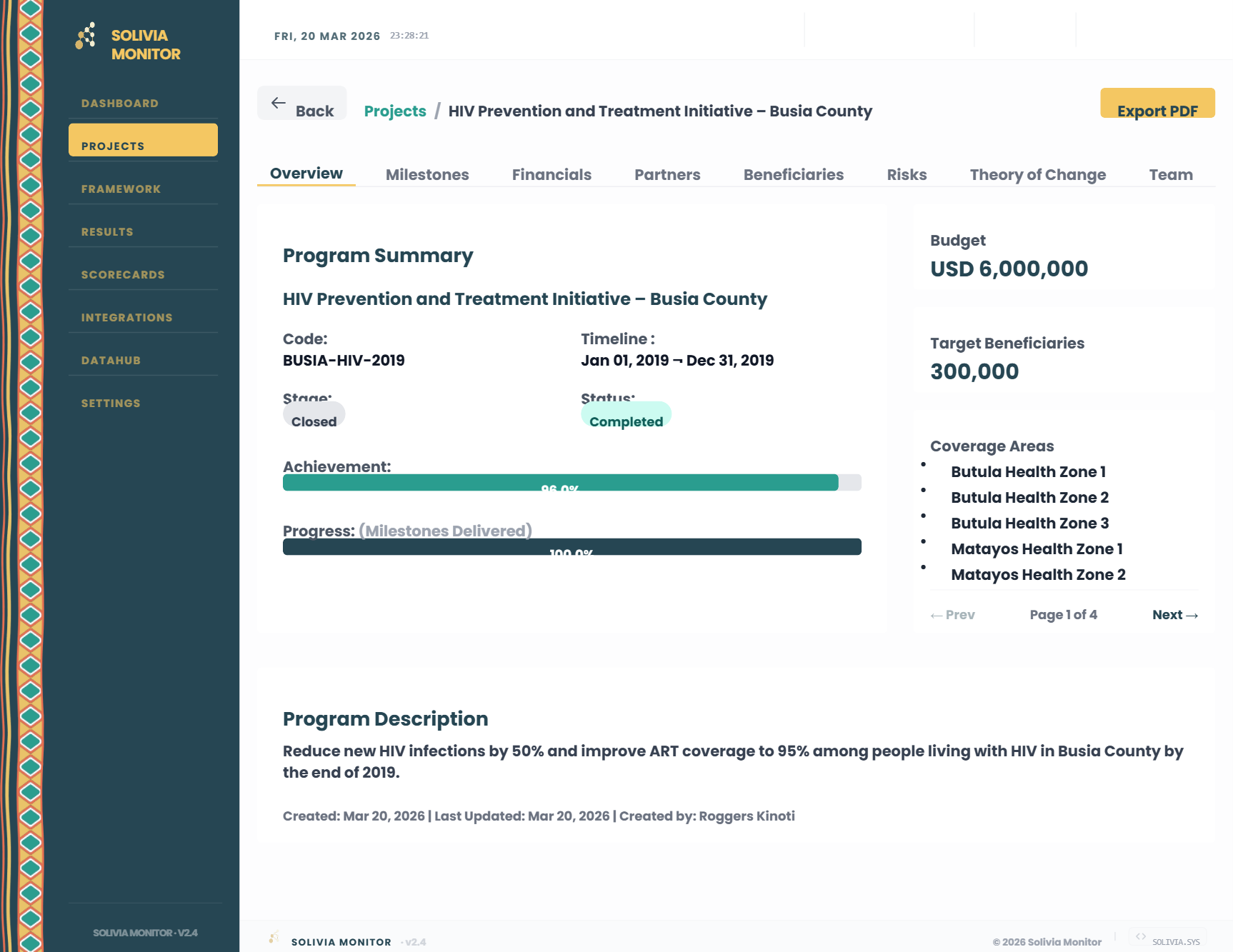This screenshot has height=952, width=1233.
Task: Open the Dashboard section in the sidebar
Action: point(119,103)
